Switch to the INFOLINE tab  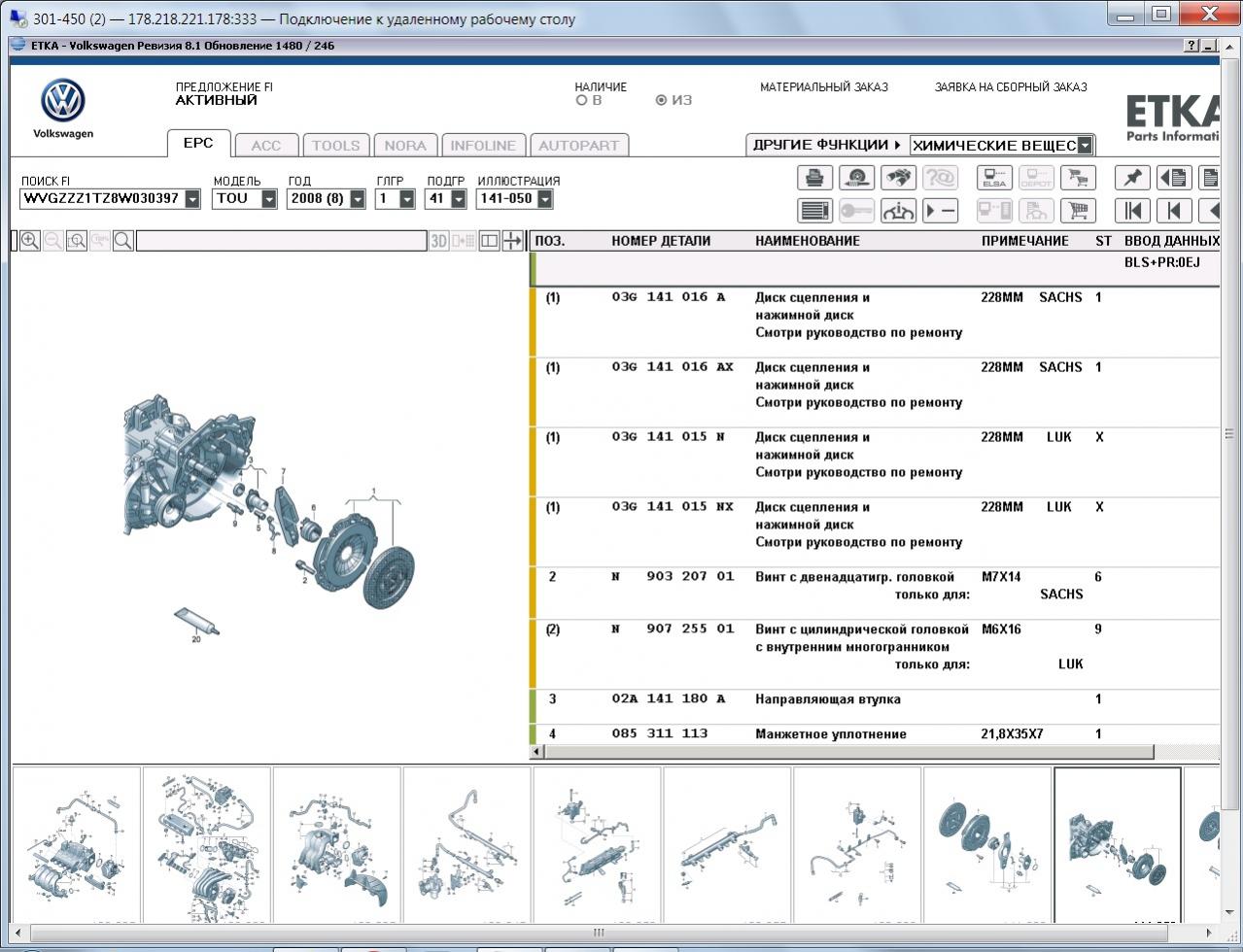coord(483,146)
